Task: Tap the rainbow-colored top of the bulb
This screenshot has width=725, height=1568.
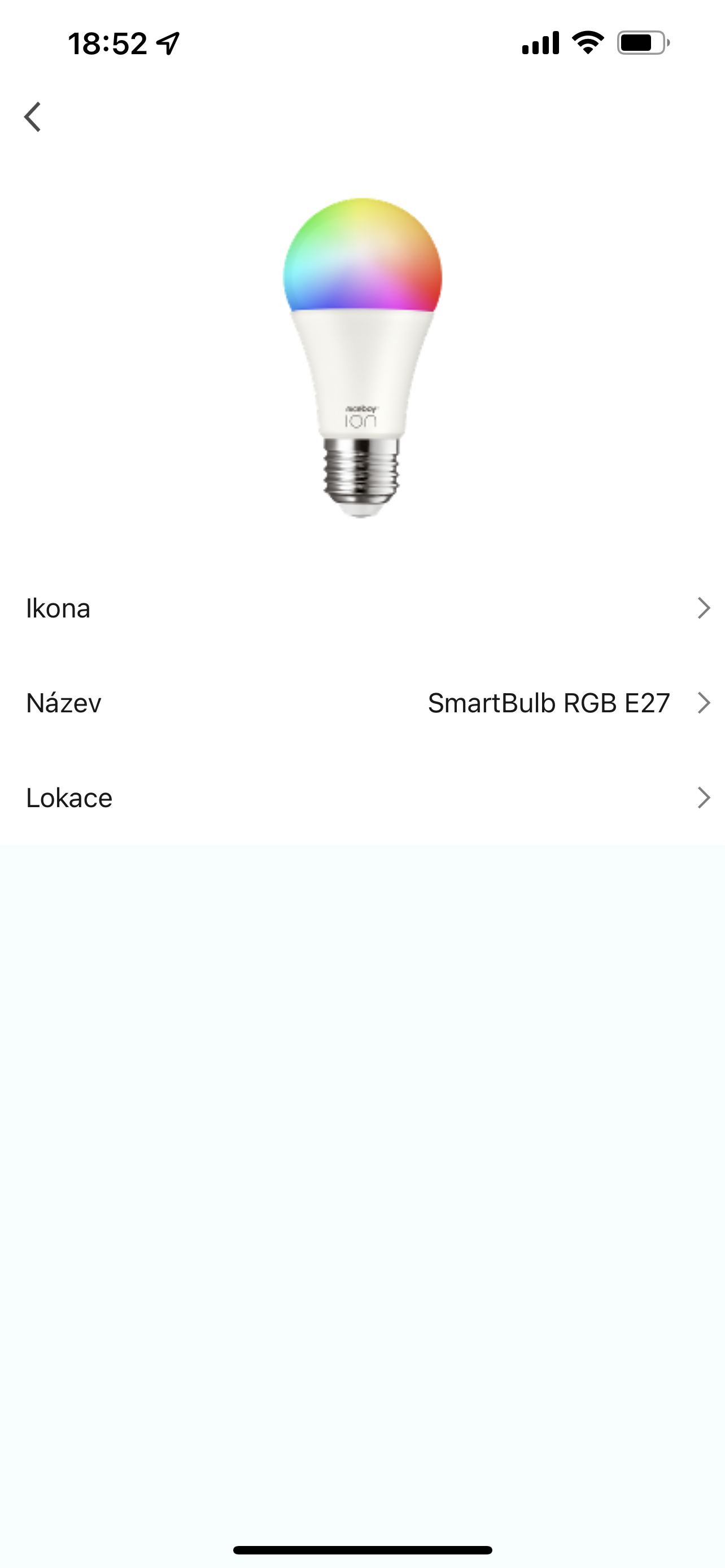Action: pos(362,256)
